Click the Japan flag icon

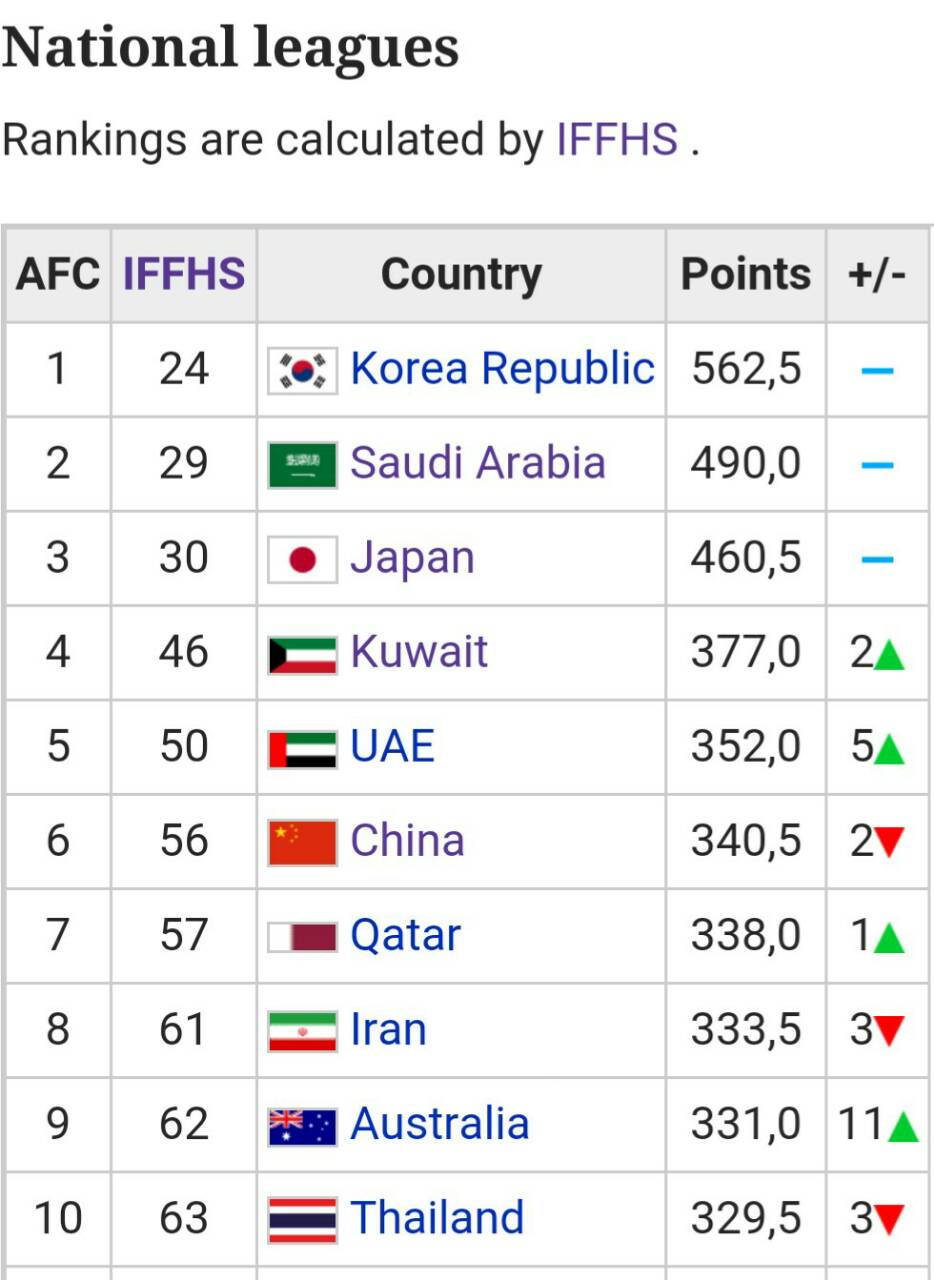pyautogui.click(x=303, y=559)
